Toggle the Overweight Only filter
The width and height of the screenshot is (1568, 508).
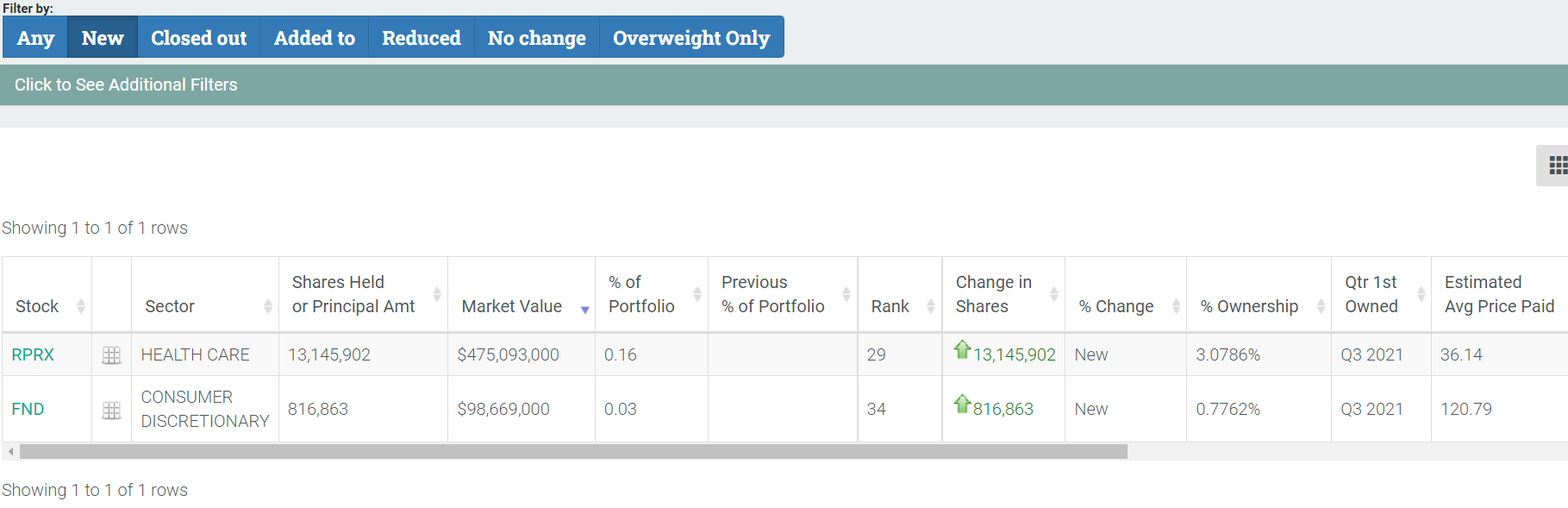(x=690, y=38)
